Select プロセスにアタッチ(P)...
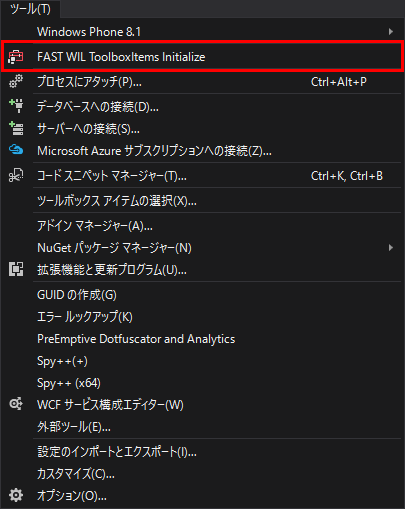The height and width of the screenshot is (509, 405). click(202, 81)
